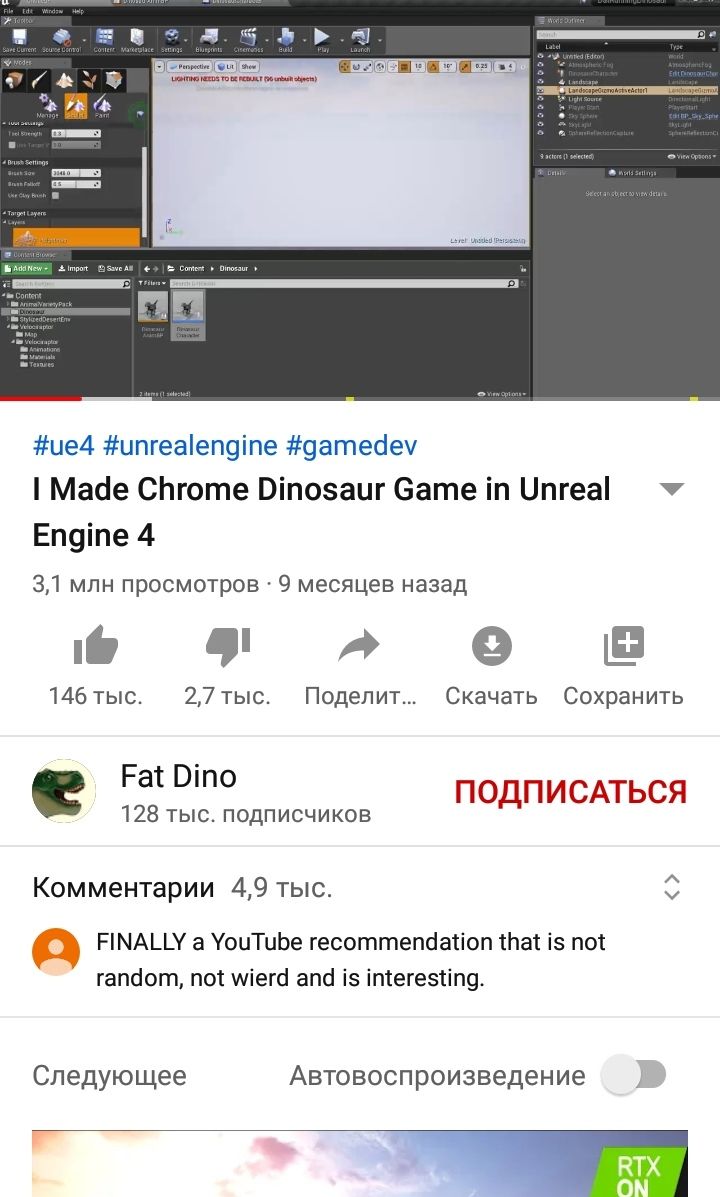The height and width of the screenshot is (1197, 720).
Task: Open the #unrealengine hashtag link
Action: (190, 445)
